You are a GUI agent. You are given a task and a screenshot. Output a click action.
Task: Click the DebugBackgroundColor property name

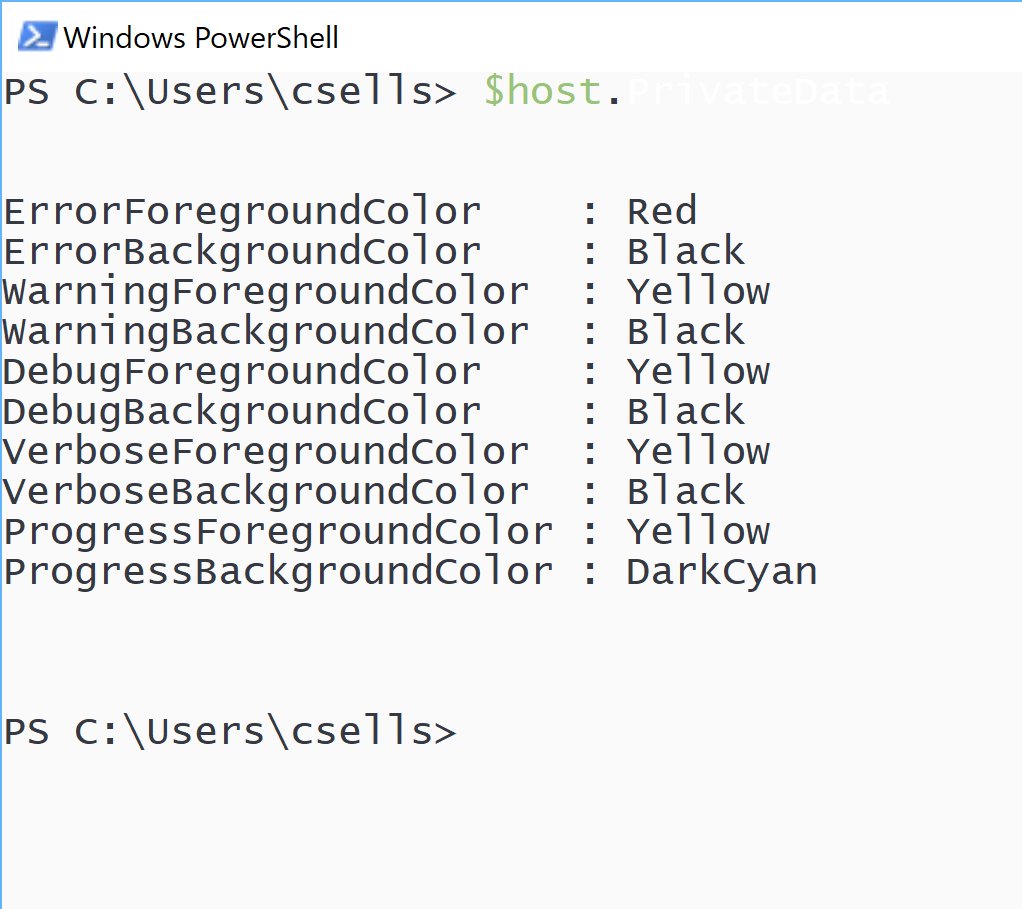[x=242, y=413]
